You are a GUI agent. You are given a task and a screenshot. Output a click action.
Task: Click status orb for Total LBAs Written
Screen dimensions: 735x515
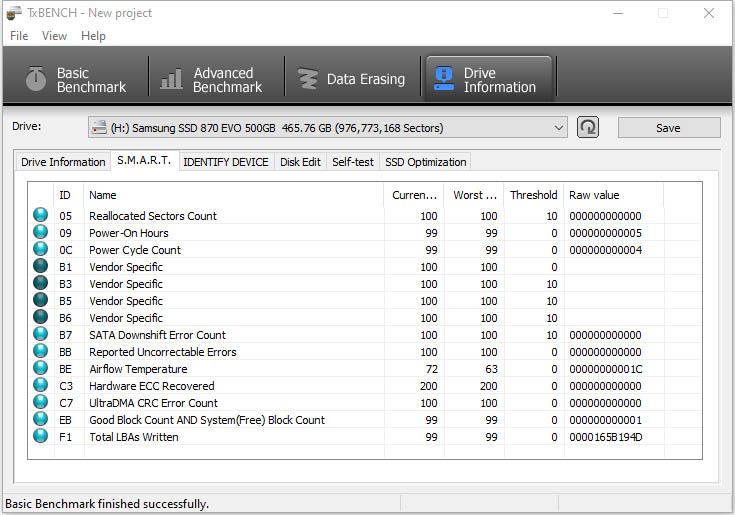[x=41, y=436]
